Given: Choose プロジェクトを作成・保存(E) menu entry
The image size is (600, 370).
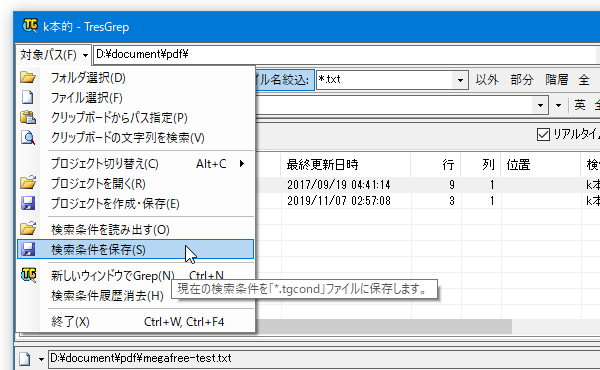Looking at the screenshot, I should pyautogui.click(x=136, y=204).
